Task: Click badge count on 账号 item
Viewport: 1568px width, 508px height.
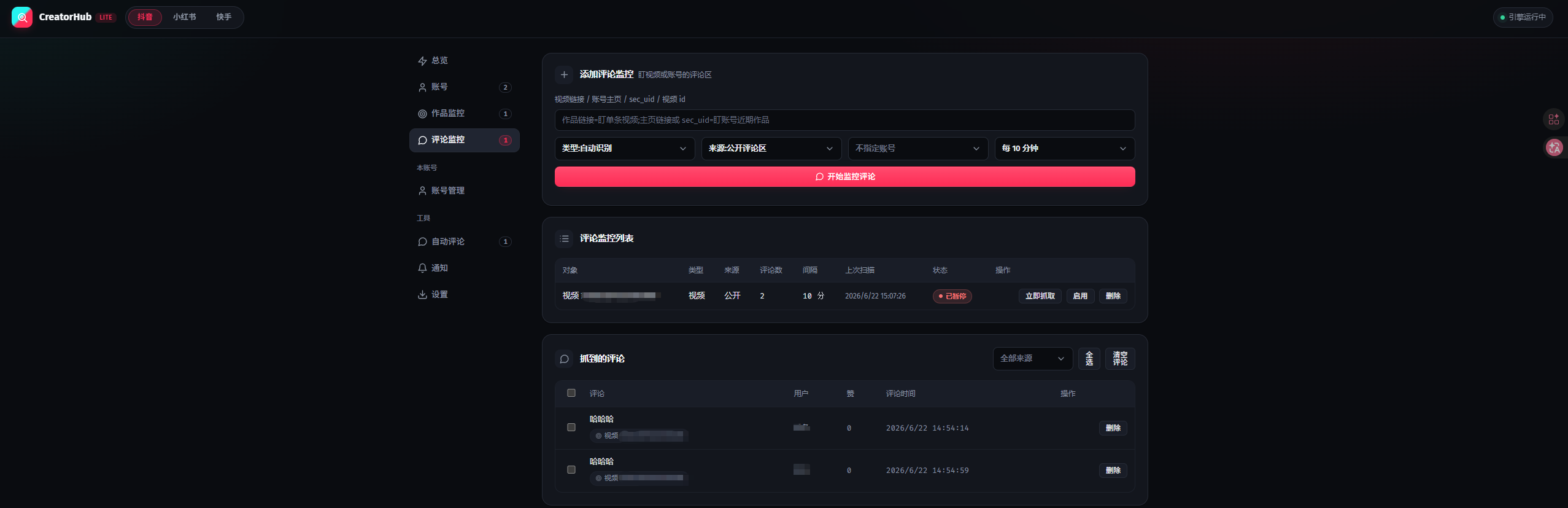Action: 505,87
